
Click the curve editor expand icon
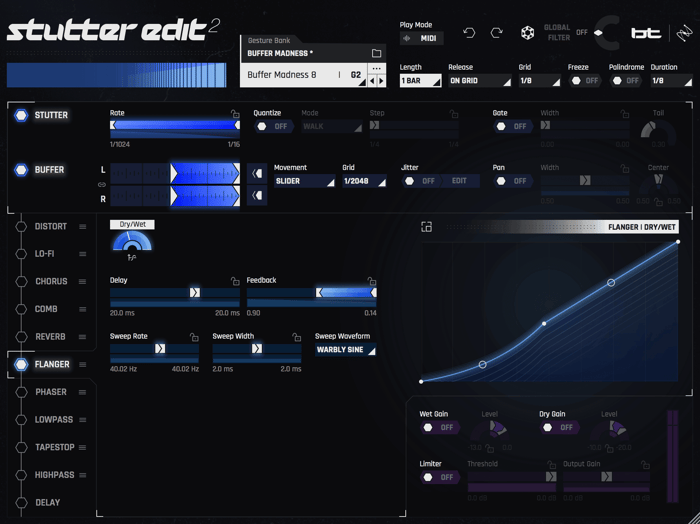coord(426,227)
